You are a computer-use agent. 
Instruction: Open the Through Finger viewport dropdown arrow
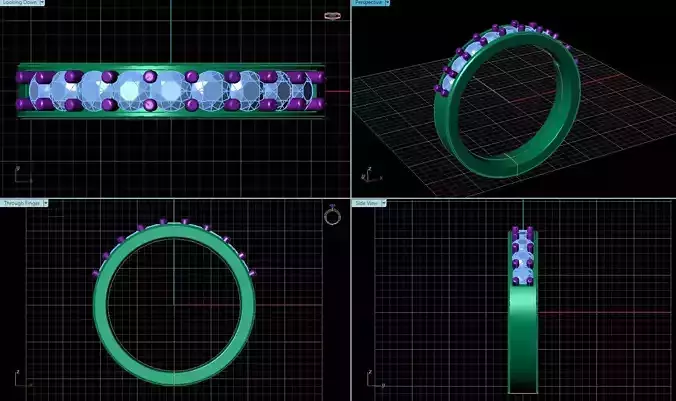click(45, 203)
